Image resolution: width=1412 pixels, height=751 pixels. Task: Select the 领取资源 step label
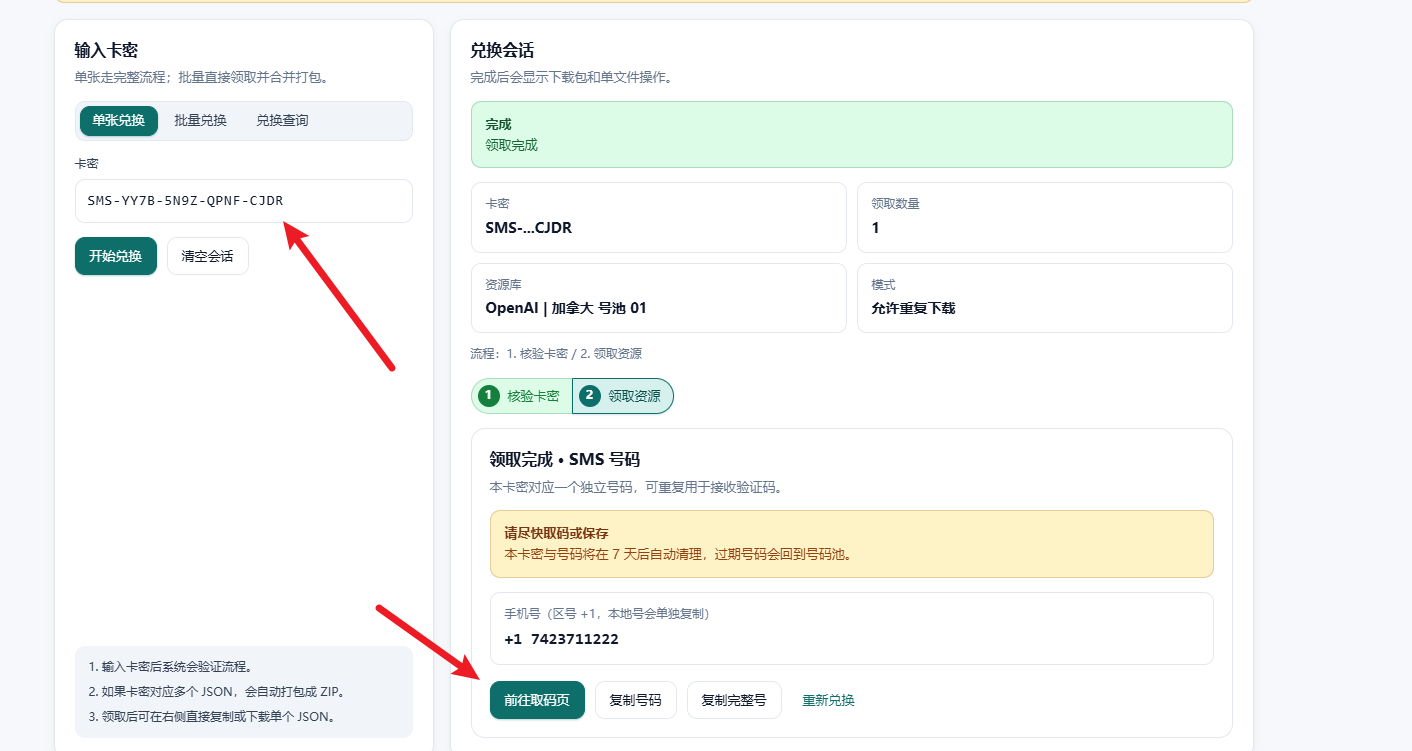click(634, 396)
